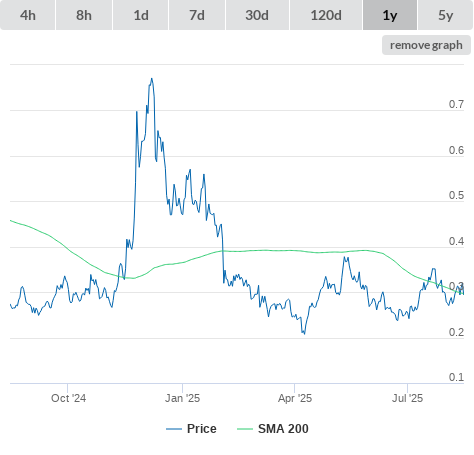Click the 0.5 y-axis label

click(456, 195)
